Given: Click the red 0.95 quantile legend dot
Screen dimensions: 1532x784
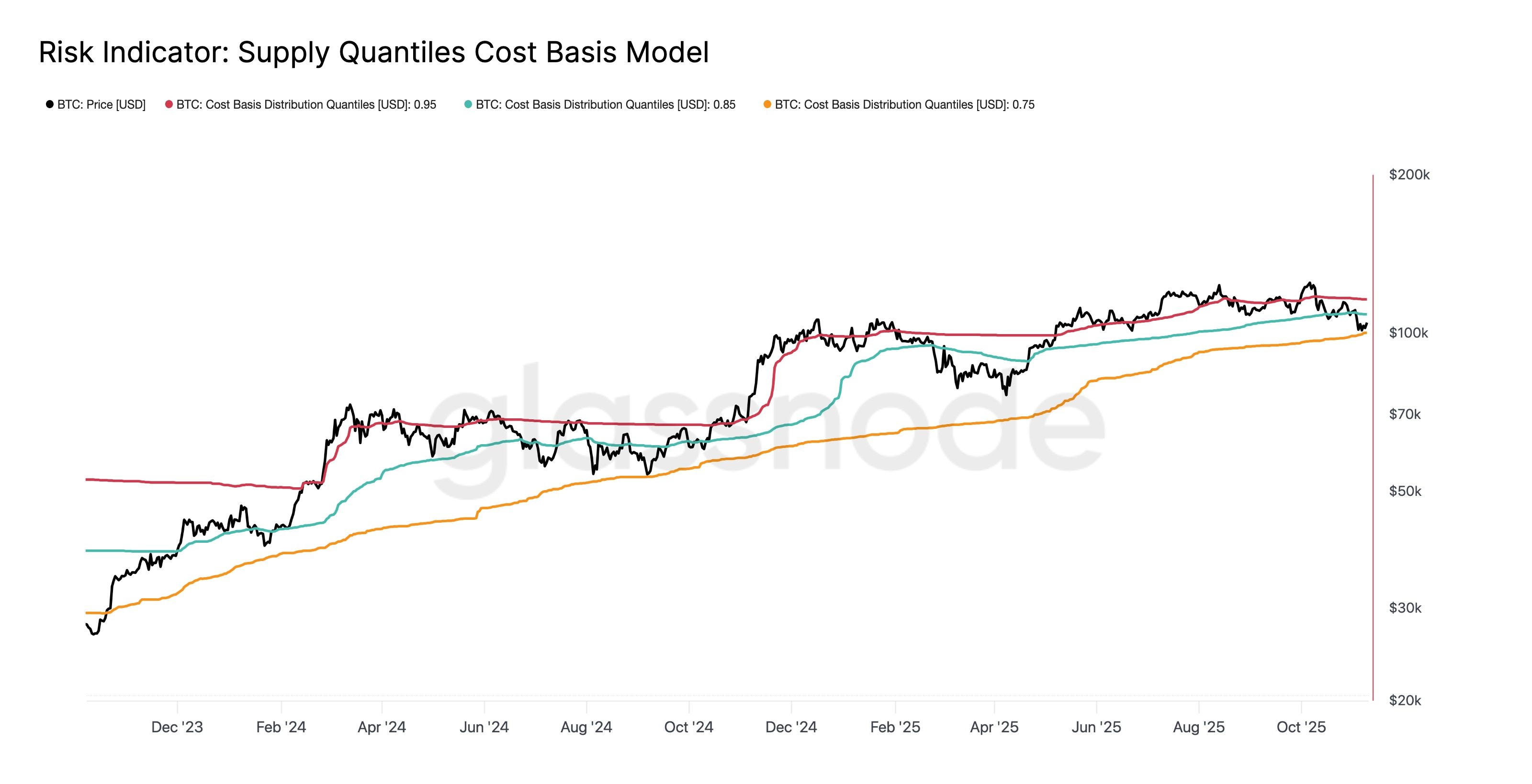Looking at the screenshot, I should pyautogui.click(x=169, y=105).
